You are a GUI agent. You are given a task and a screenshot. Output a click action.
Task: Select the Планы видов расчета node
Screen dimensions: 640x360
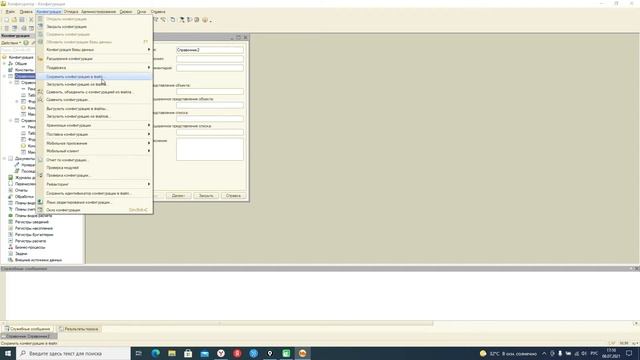[33, 216]
